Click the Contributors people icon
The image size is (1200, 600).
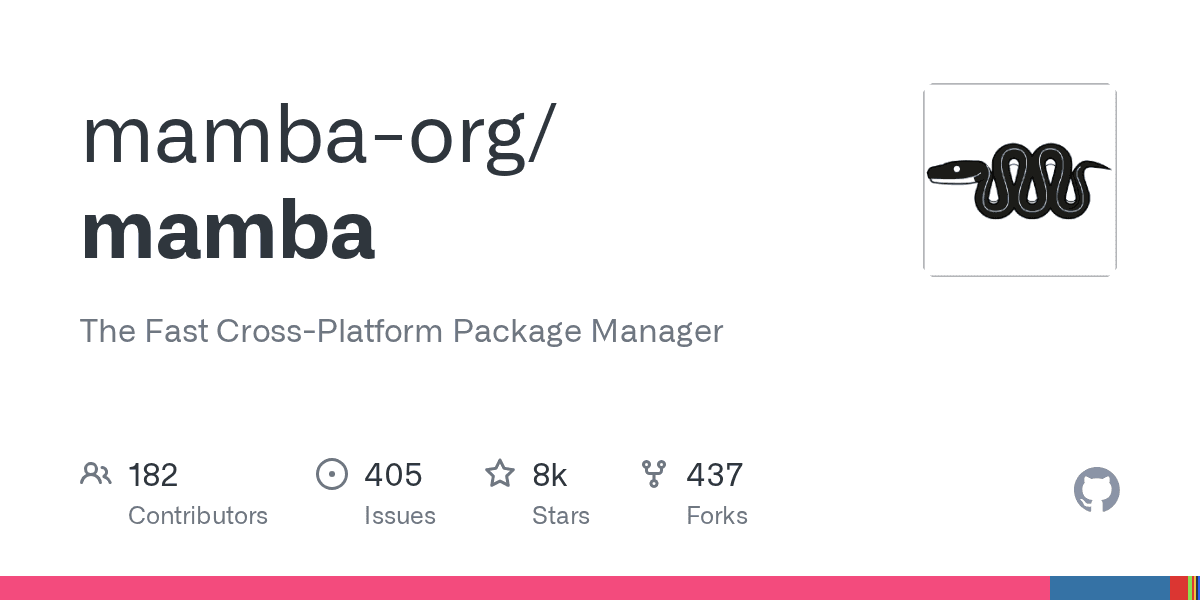click(96, 474)
